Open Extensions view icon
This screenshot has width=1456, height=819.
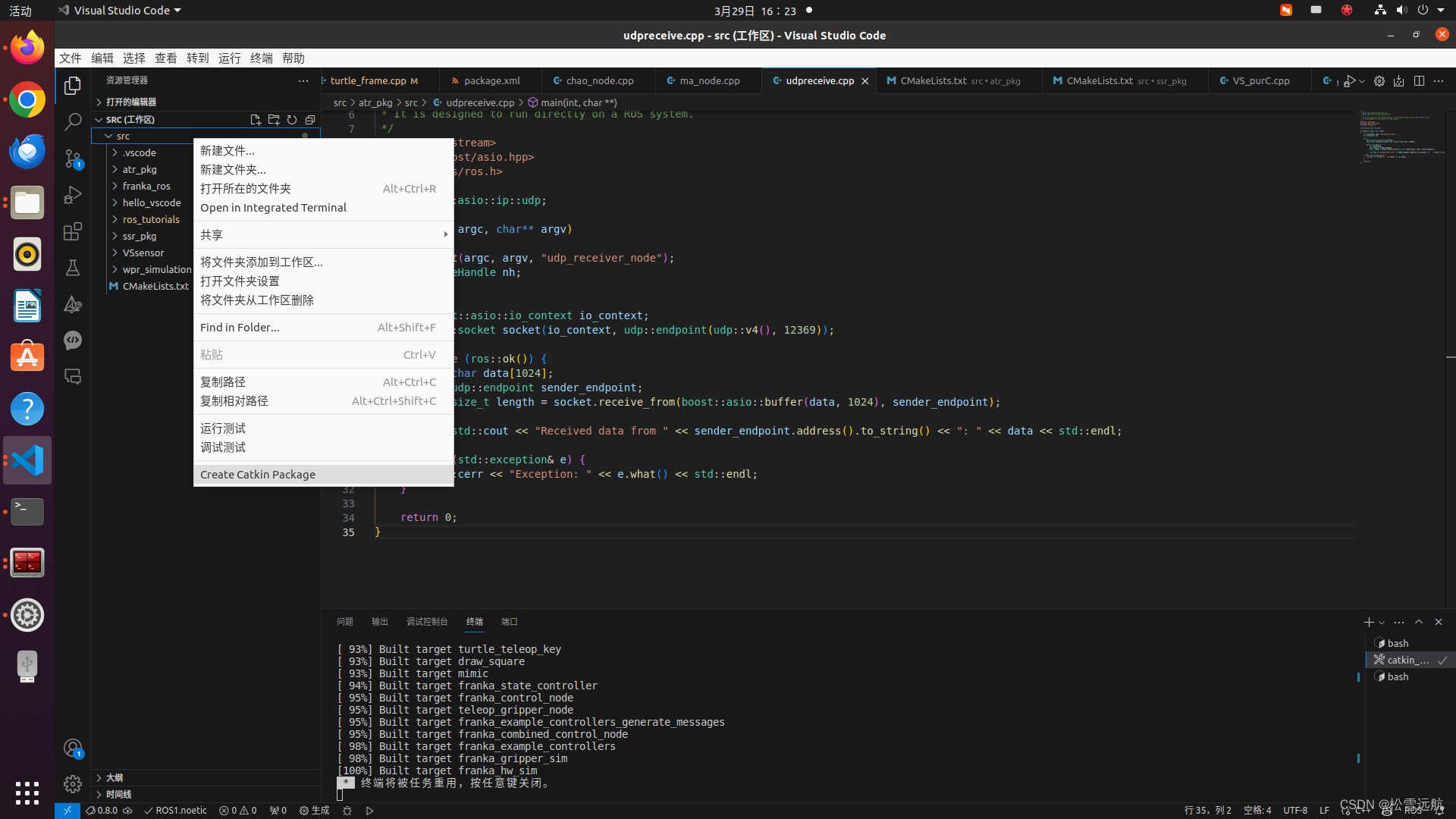pyautogui.click(x=73, y=231)
